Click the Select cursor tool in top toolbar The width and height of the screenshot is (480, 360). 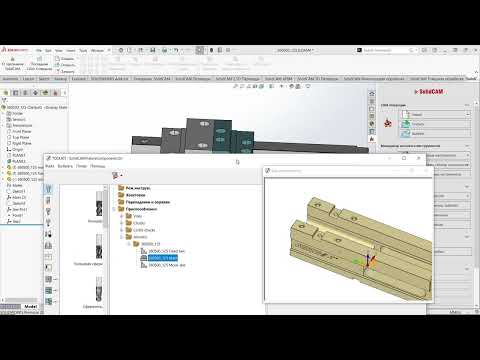[200, 50]
